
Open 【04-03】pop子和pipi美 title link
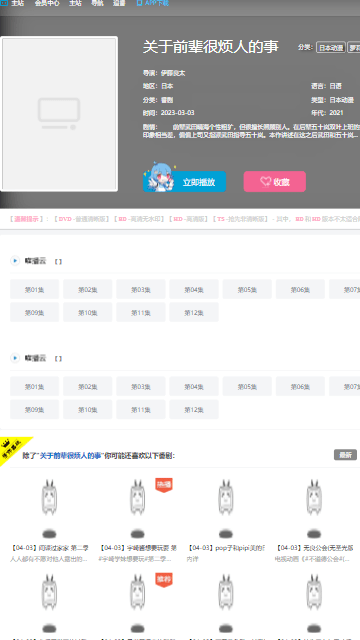pos(227,548)
